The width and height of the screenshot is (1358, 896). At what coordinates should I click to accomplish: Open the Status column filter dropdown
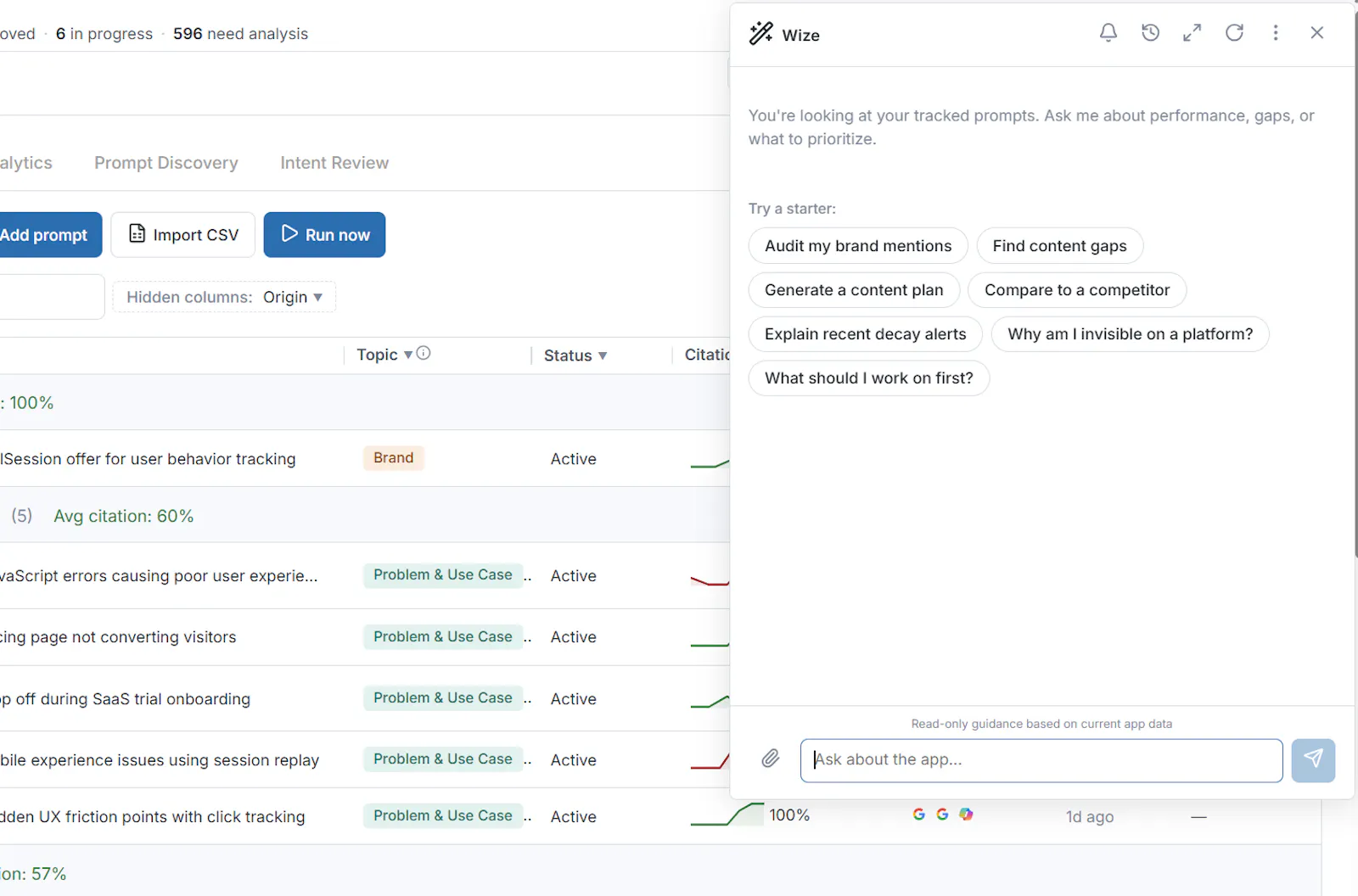point(603,356)
